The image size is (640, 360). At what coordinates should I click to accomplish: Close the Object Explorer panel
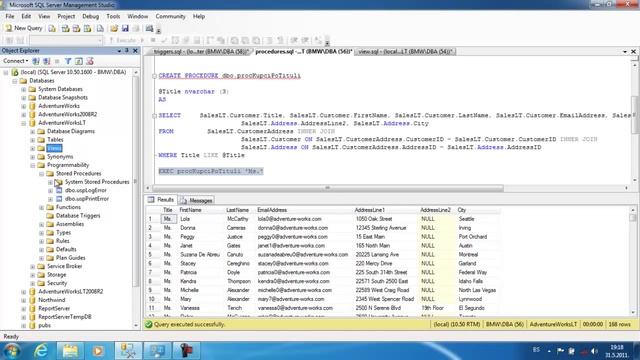pyautogui.click(x=135, y=51)
